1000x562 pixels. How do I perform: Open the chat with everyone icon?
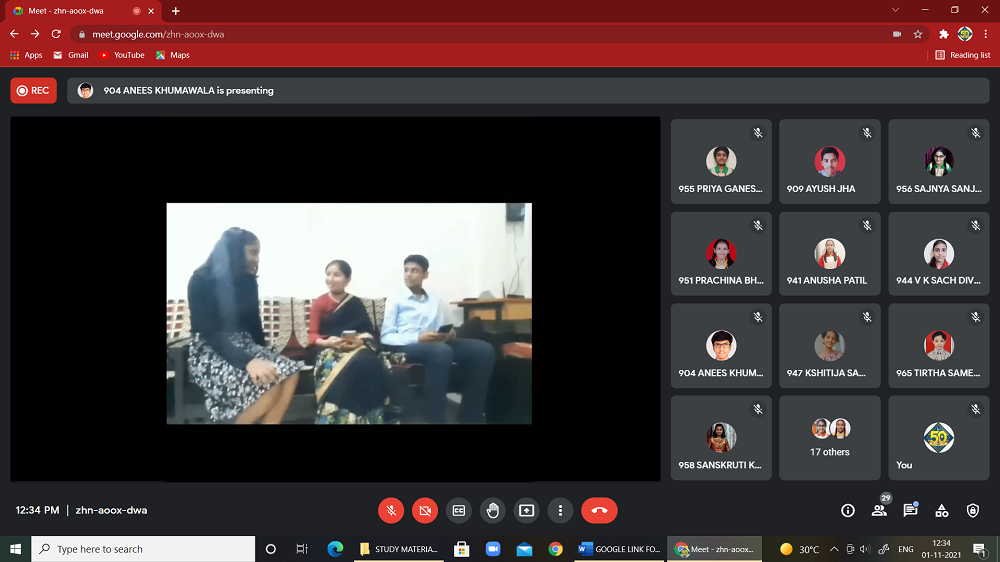click(x=910, y=510)
